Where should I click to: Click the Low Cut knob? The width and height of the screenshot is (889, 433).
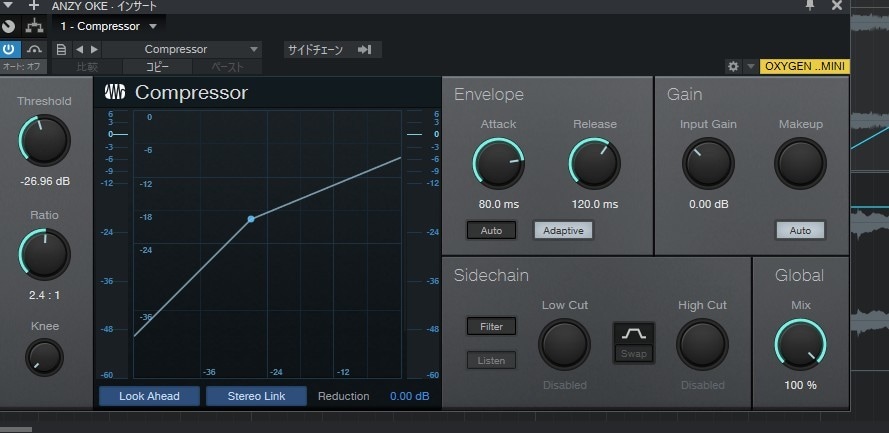[564, 344]
